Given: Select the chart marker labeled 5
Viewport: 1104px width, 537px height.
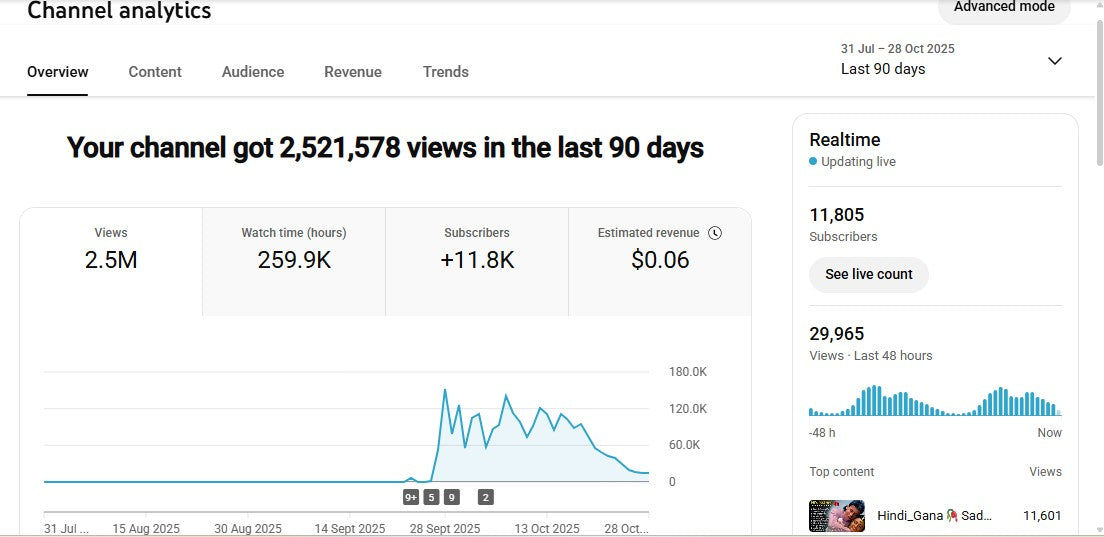Looking at the screenshot, I should click(x=431, y=497).
